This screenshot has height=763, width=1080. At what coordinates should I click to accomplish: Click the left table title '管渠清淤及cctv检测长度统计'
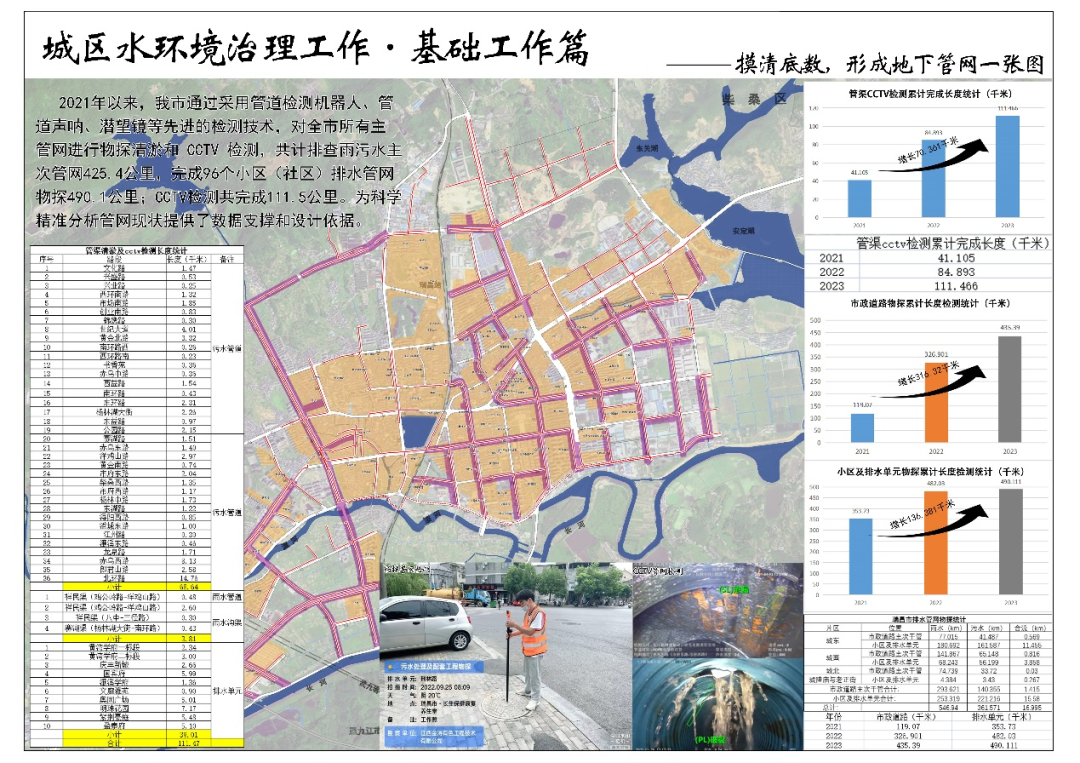tap(136, 251)
